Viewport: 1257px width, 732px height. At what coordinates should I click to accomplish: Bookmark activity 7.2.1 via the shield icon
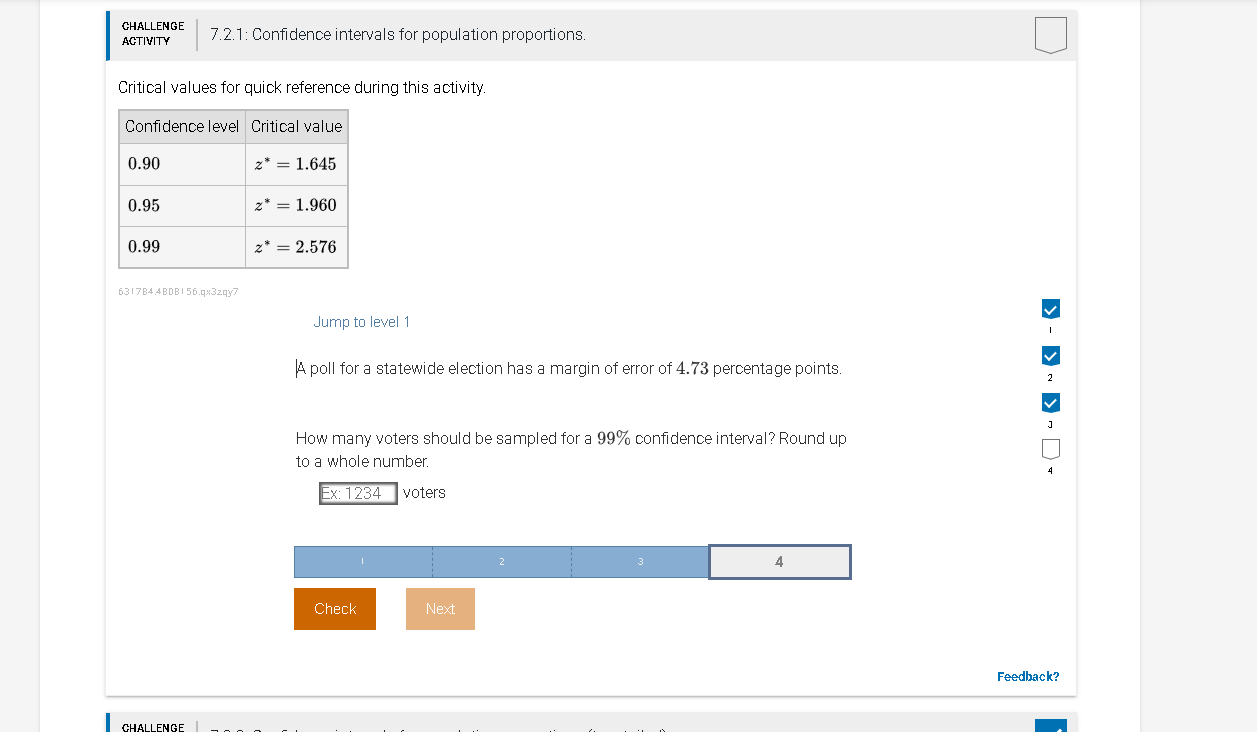pyautogui.click(x=1051, y=34)
